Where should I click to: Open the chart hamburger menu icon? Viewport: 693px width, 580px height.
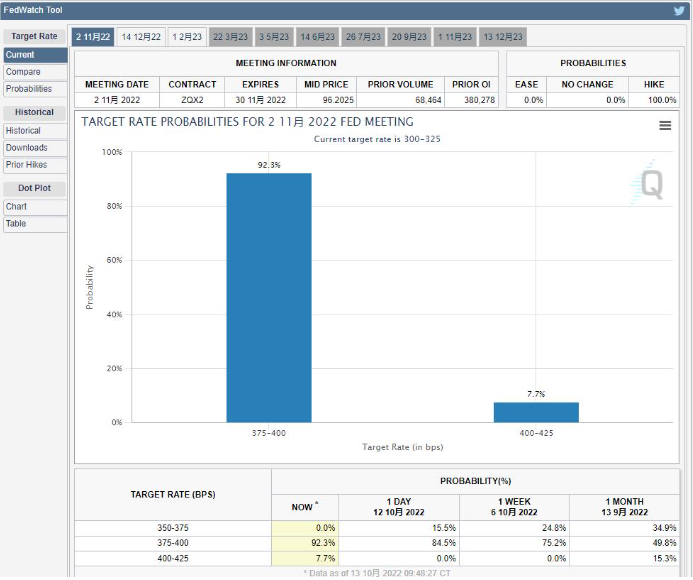pyautogui.click(x=665, y=125)
